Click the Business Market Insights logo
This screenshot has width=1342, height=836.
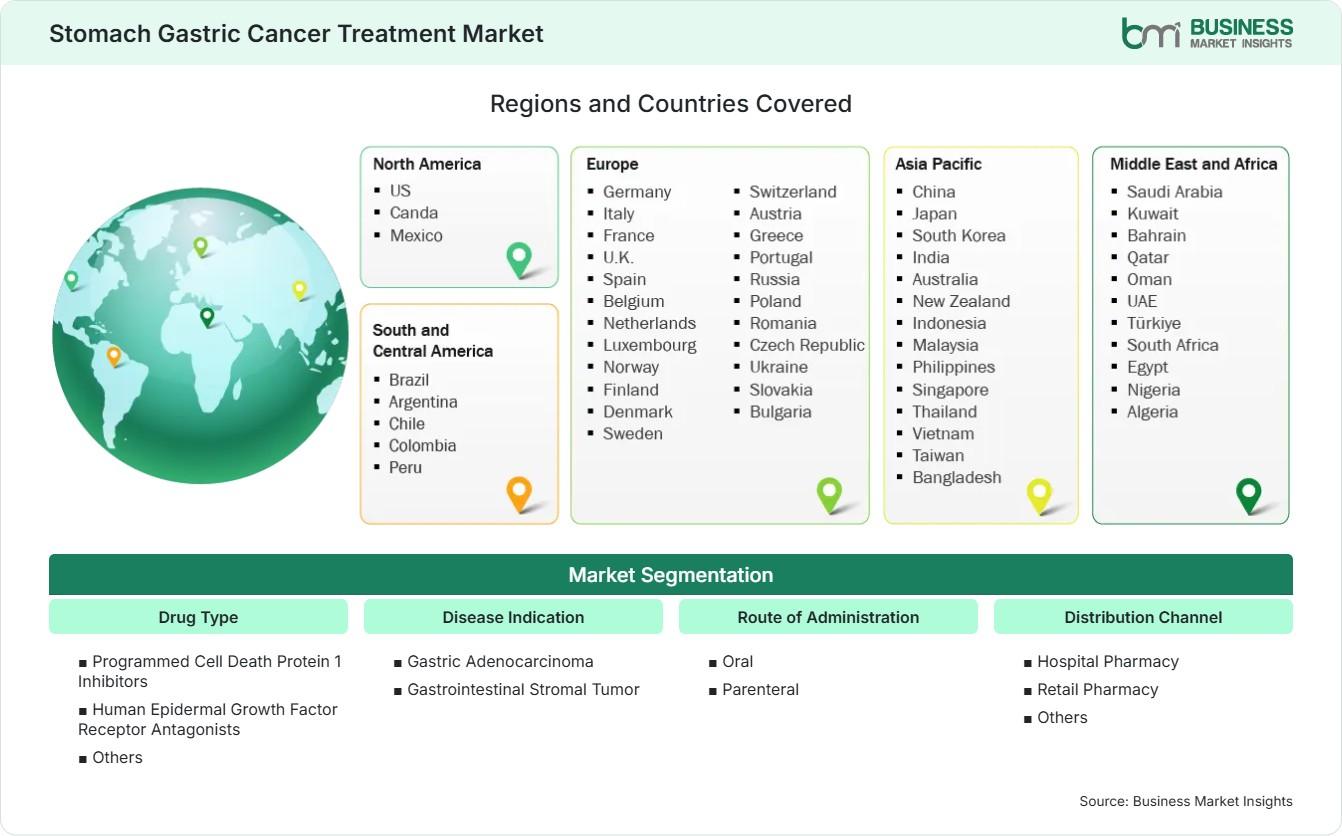click(1207, 33)
